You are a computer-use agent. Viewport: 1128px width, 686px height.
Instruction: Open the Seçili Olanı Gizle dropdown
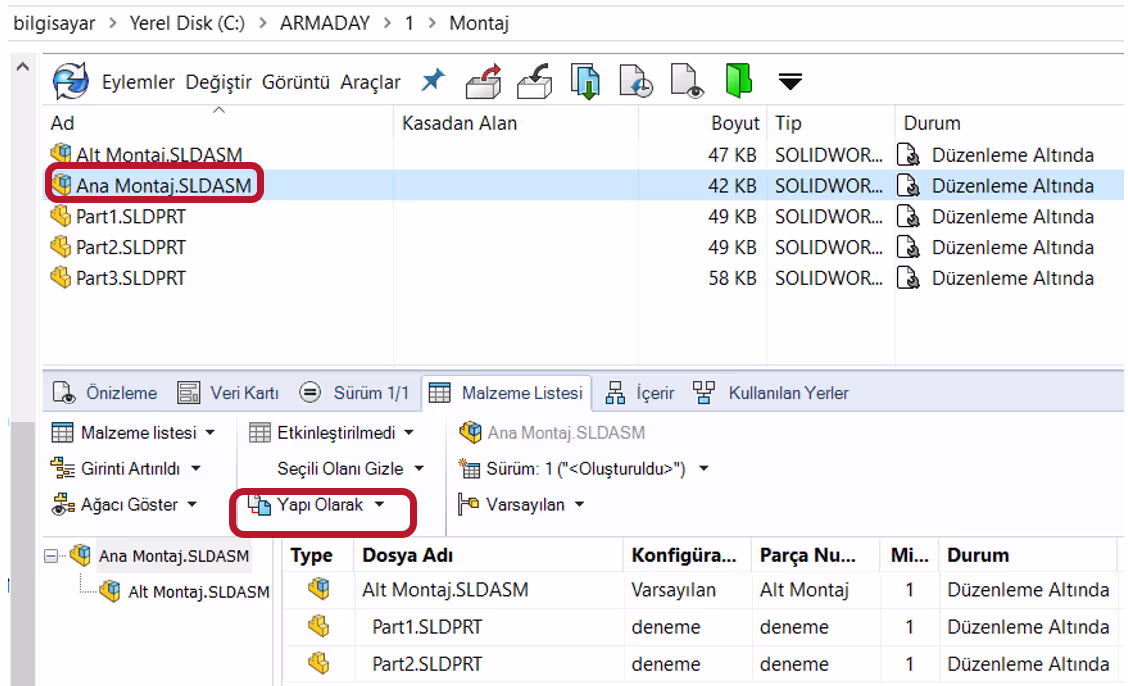tap(350, 468)
